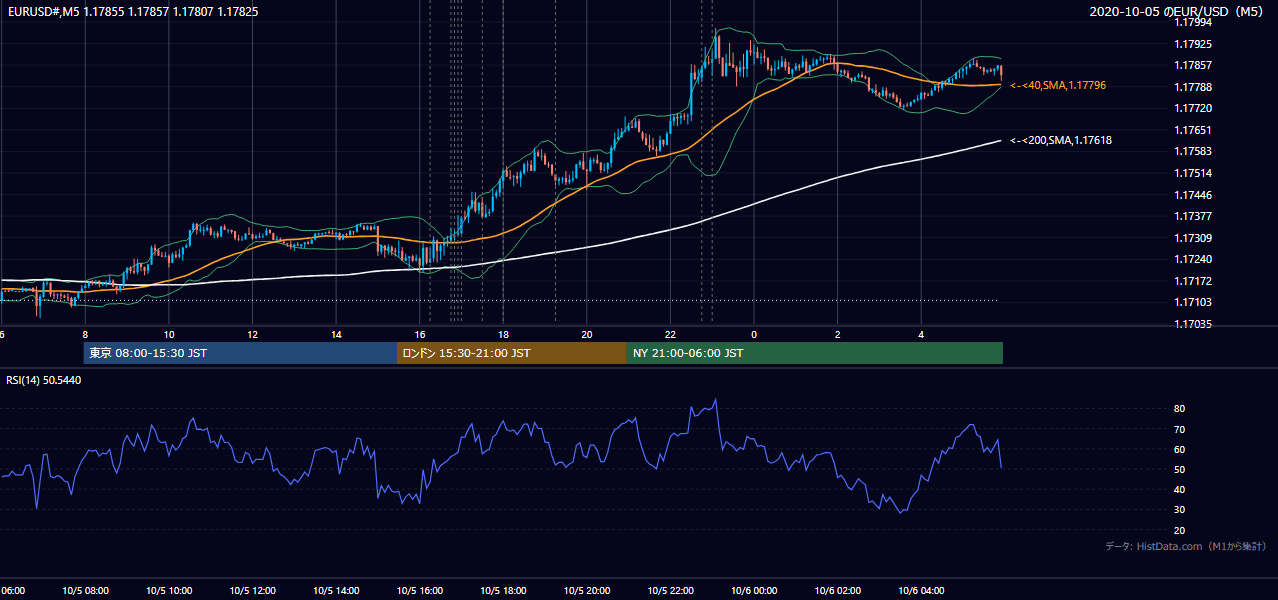The height and width of the screenshot is (600, 1278).
Task: Click price axis value 1.17720
Action: [1193, 108]
